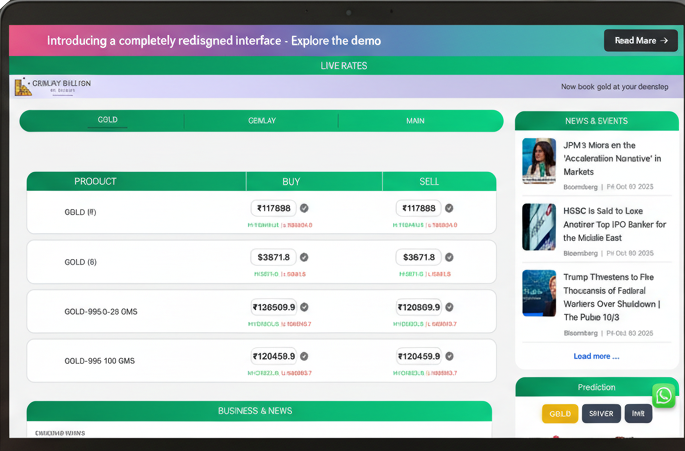
Task: Click the Load more news link
Action: click(x=596, y=356)
